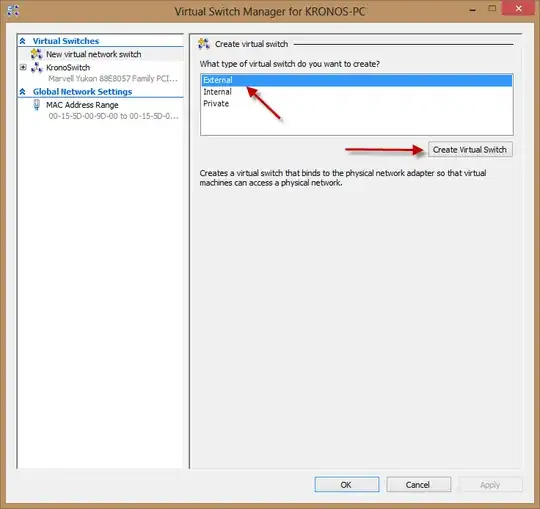Screen dimensions: 540x509
Task: Collapse the Global Network Settings section chevron
Action: click(x=22, y=92)
